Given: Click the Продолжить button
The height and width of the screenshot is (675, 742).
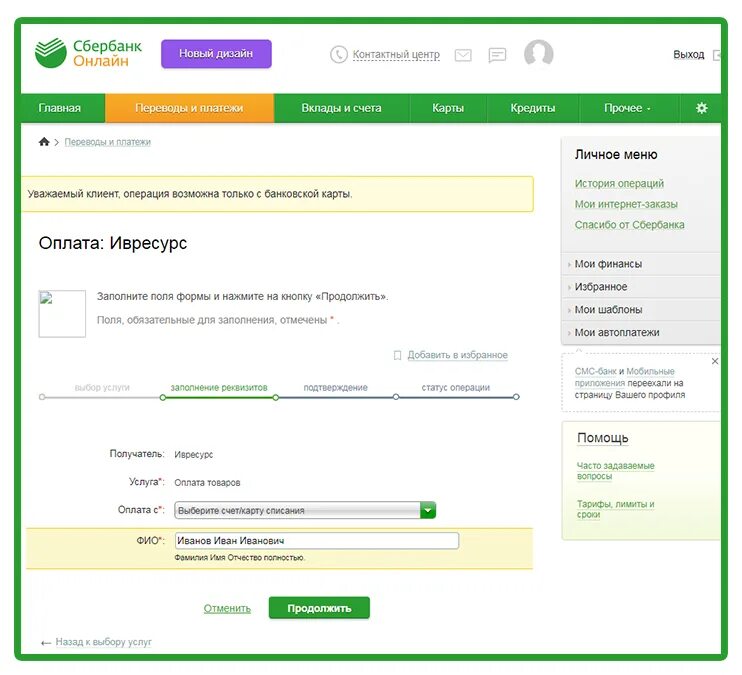Looking at the screenshot, I should (x=319, y=608).
